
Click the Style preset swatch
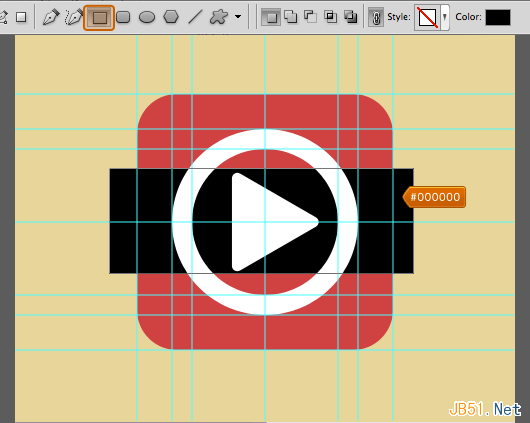(428, 17)
